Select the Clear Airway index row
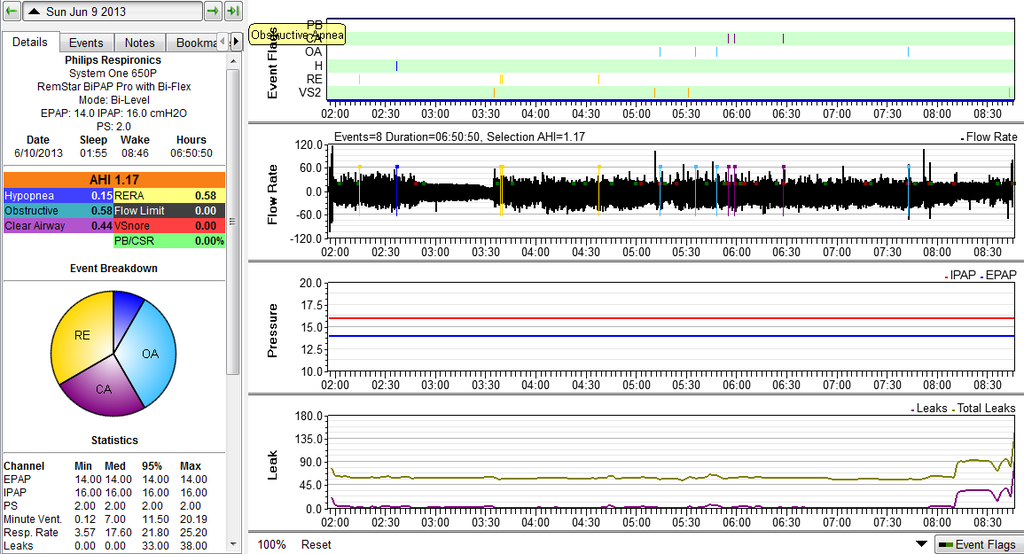Screen dimensions: 1024x554 click(59, 225)
